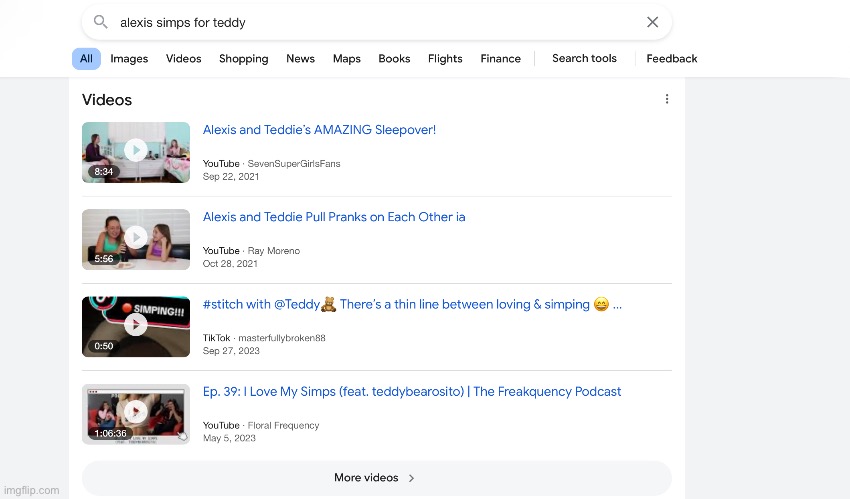Select the Finance tab
Screen dimensions: 850x499
500,59
